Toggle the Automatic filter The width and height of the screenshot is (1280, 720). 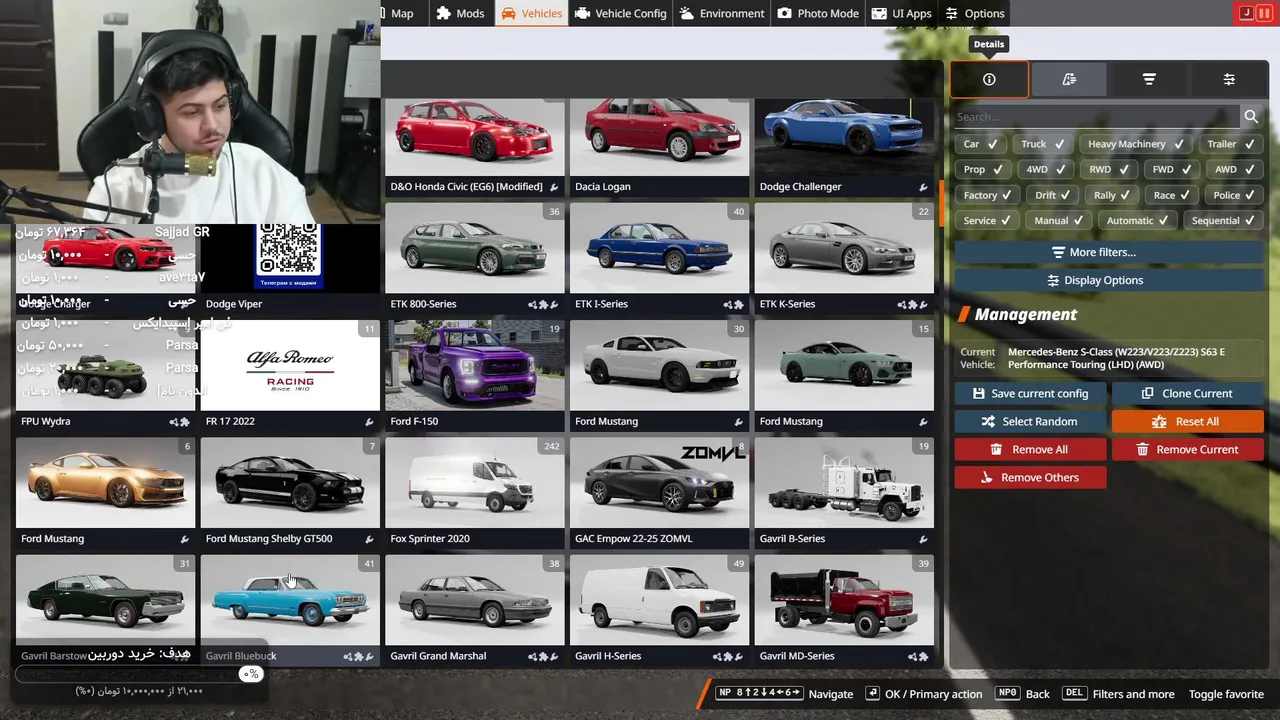pyautogui.click(x=1137, y=220)
